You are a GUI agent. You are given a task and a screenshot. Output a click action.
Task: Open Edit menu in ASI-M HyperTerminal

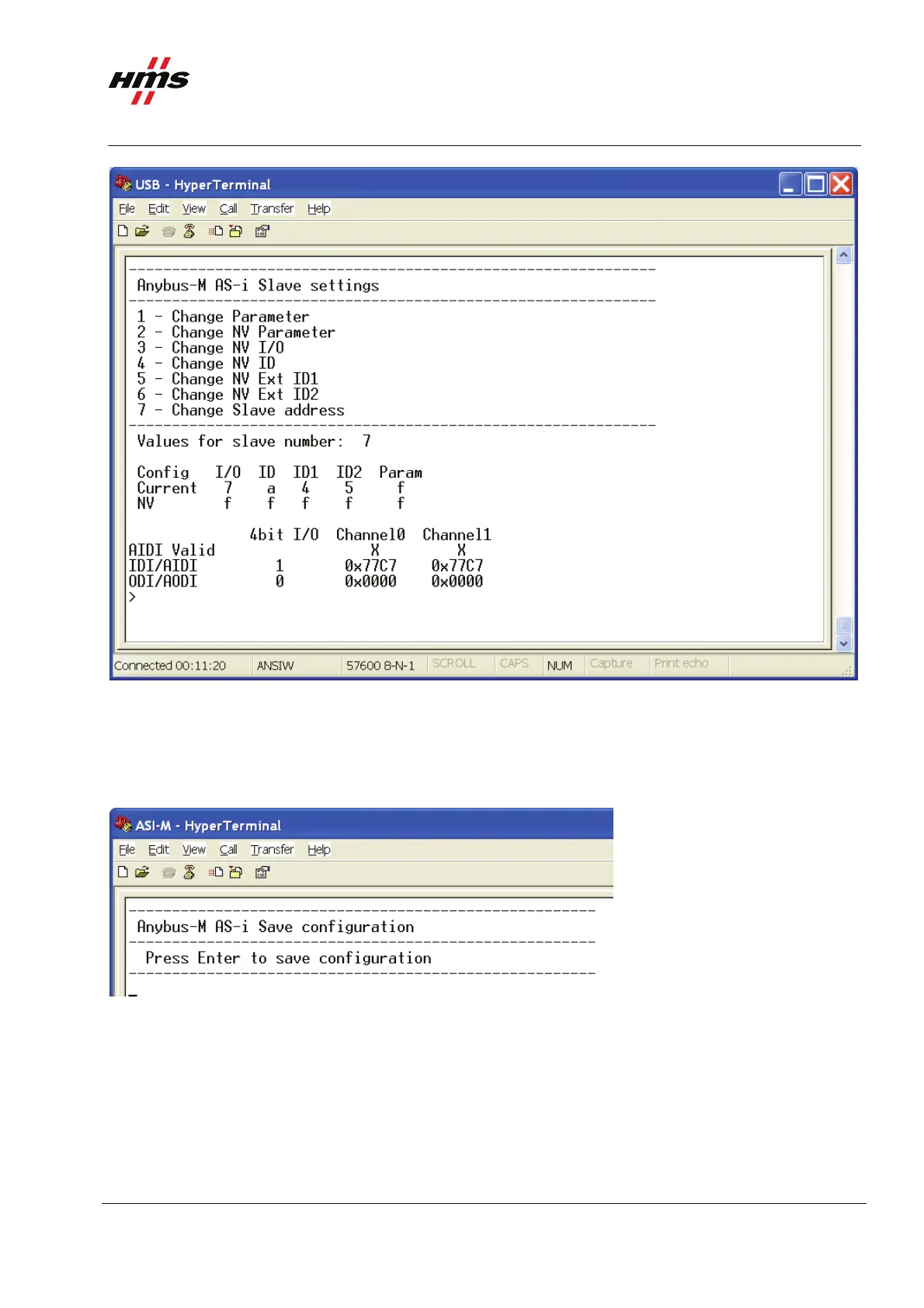pyautogui.click(x=158, y=849)
